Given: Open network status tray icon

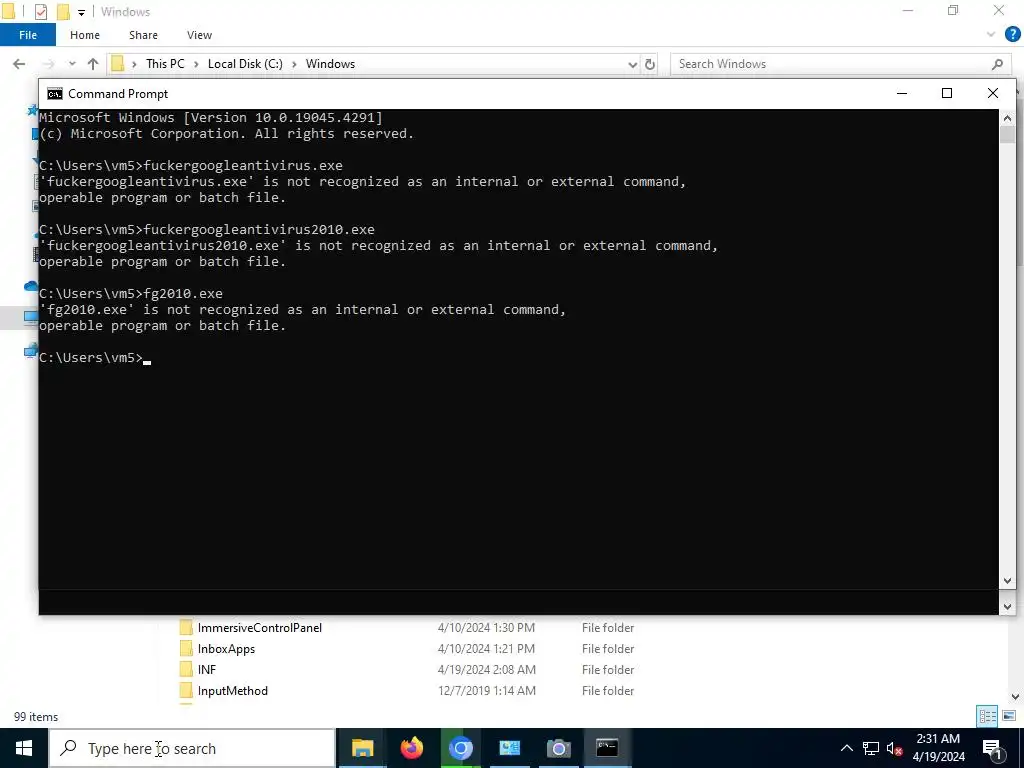Looking at the screenshot, I should point(871,748).
